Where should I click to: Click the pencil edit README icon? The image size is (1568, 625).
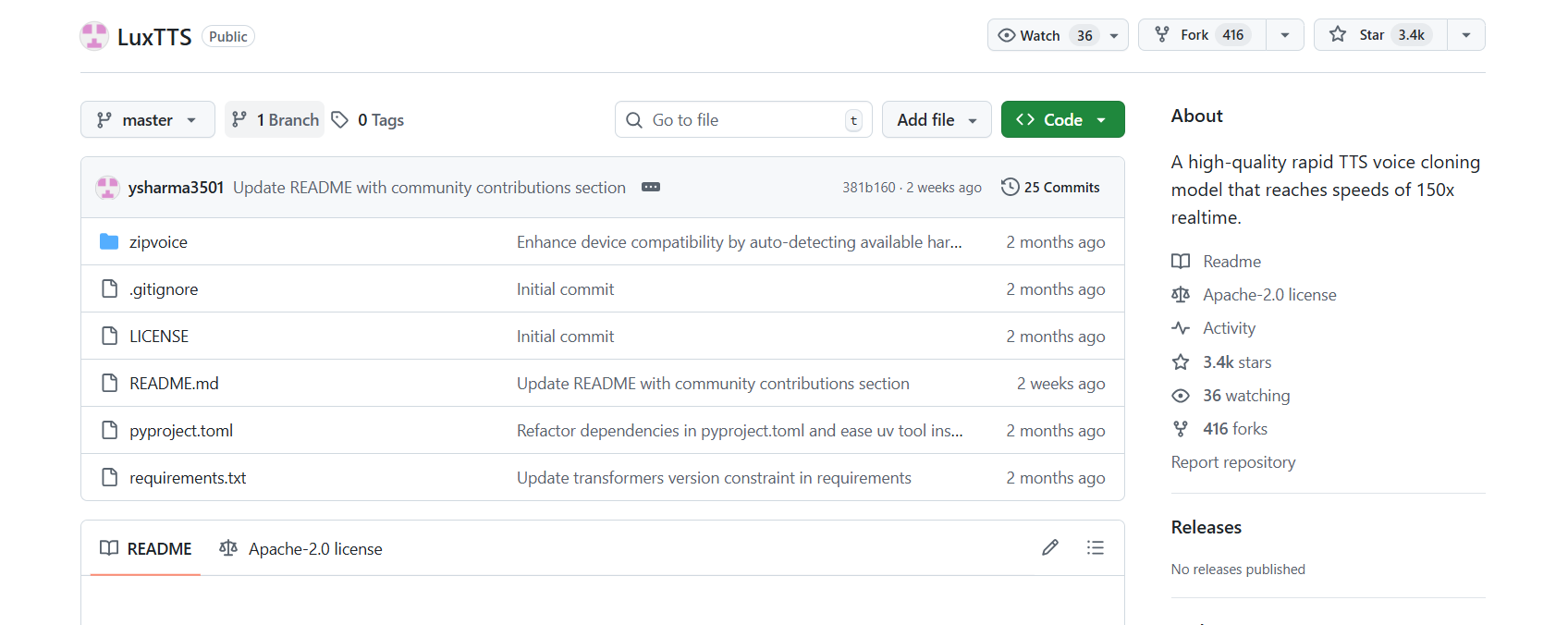click(1050, 547)
